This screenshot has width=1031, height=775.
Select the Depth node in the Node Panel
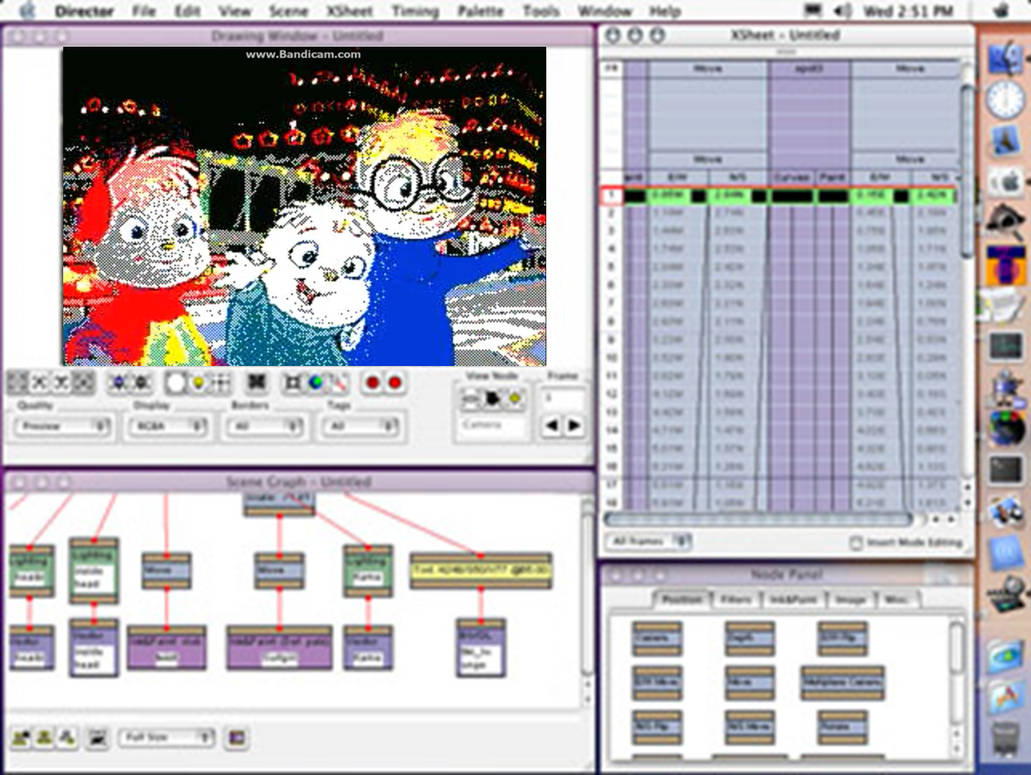coord(750,639)
